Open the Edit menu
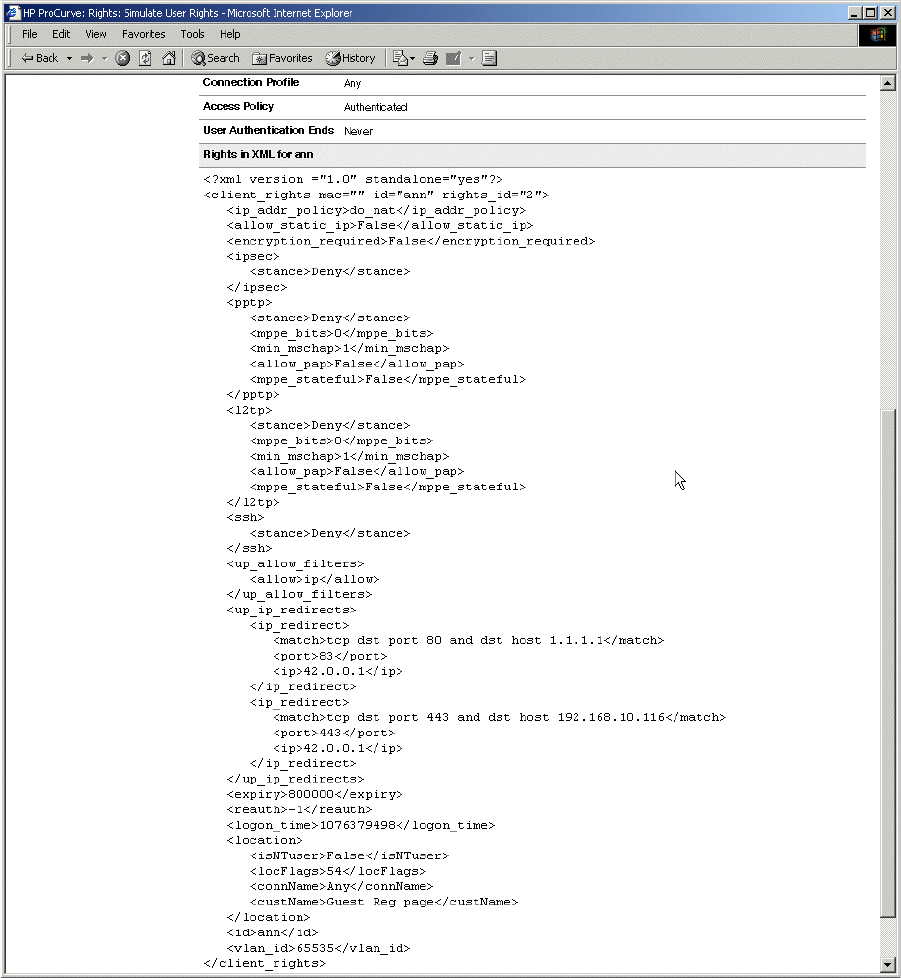 (x=60, y=34)
